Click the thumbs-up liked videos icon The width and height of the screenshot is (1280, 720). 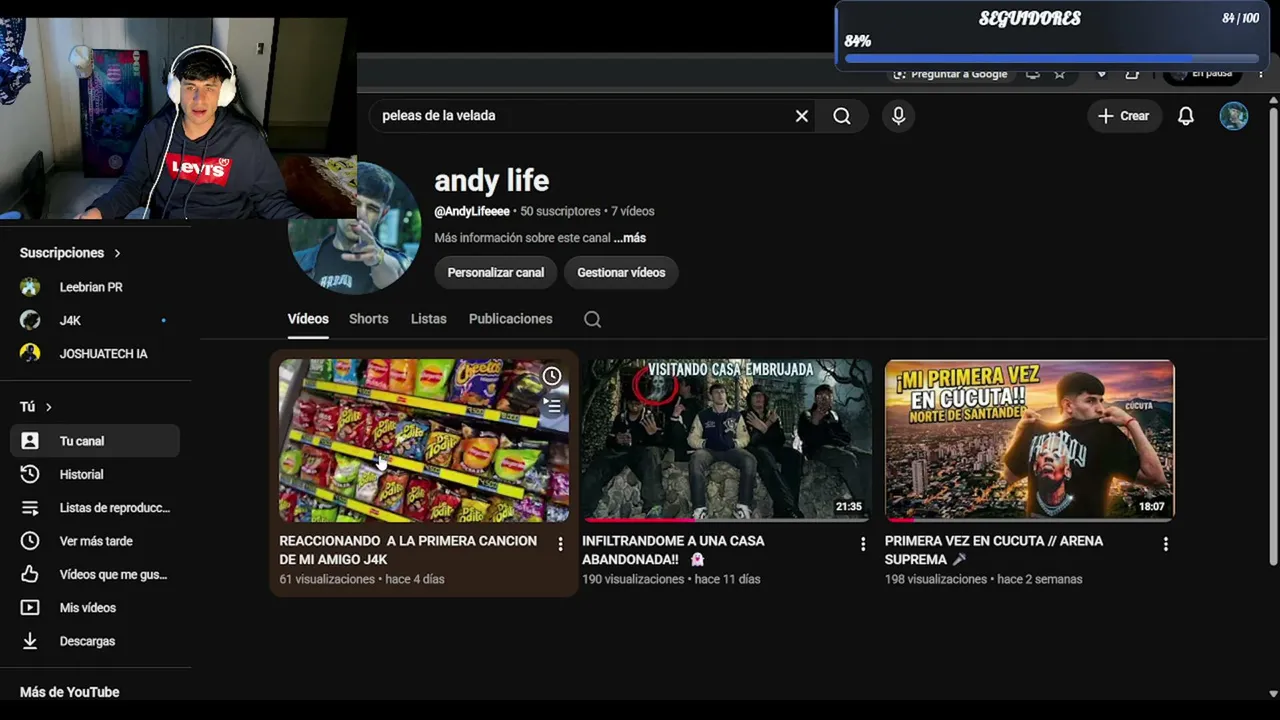coord(30,574)
